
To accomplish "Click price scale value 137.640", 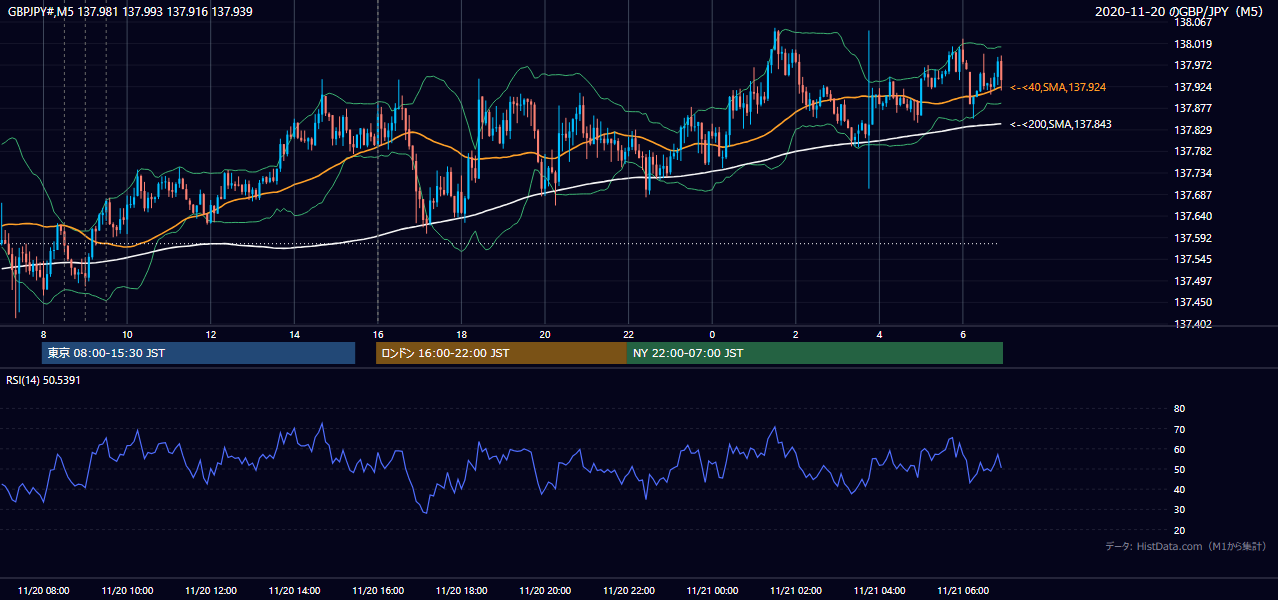I will click(1192, 216).
